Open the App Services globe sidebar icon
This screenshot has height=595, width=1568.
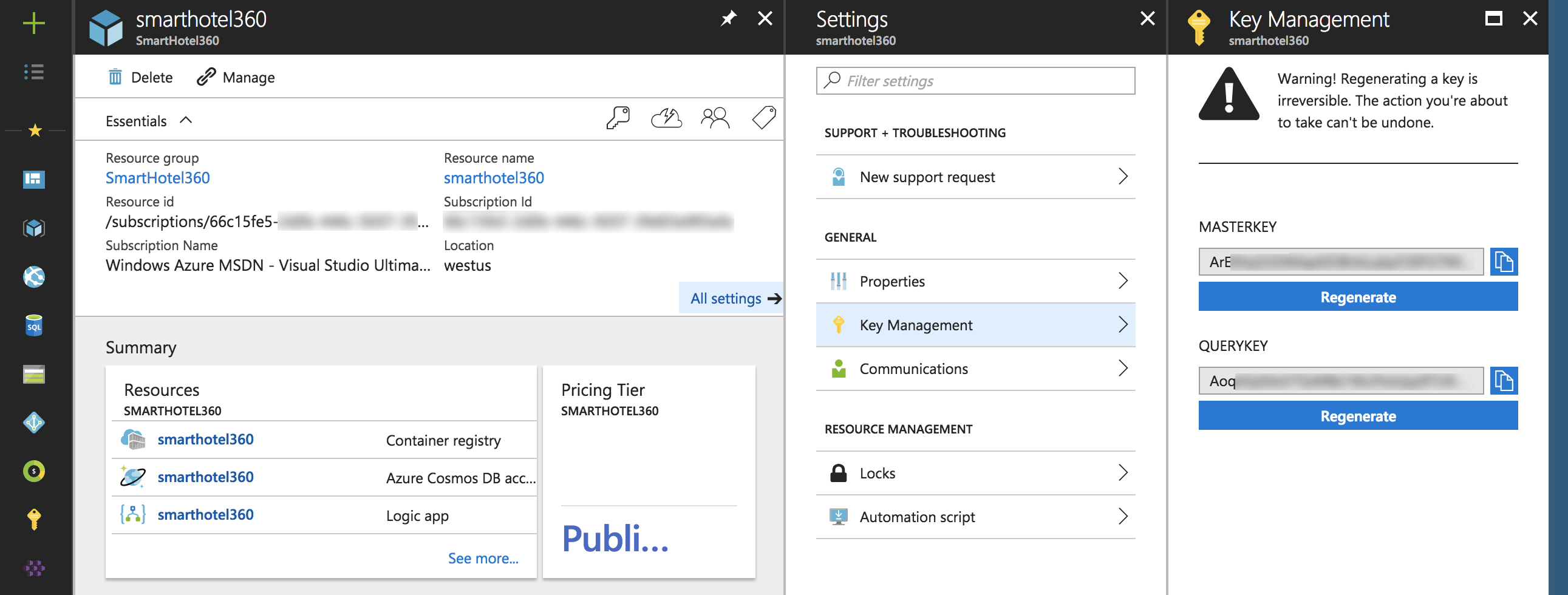33,277
